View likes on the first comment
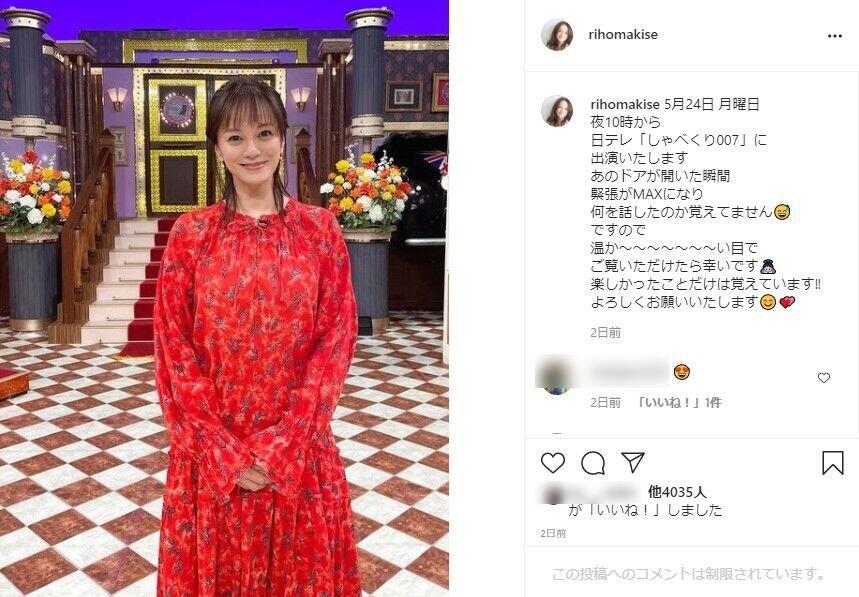The width and height of the screenshot is (859, 597). click(679, 403)
